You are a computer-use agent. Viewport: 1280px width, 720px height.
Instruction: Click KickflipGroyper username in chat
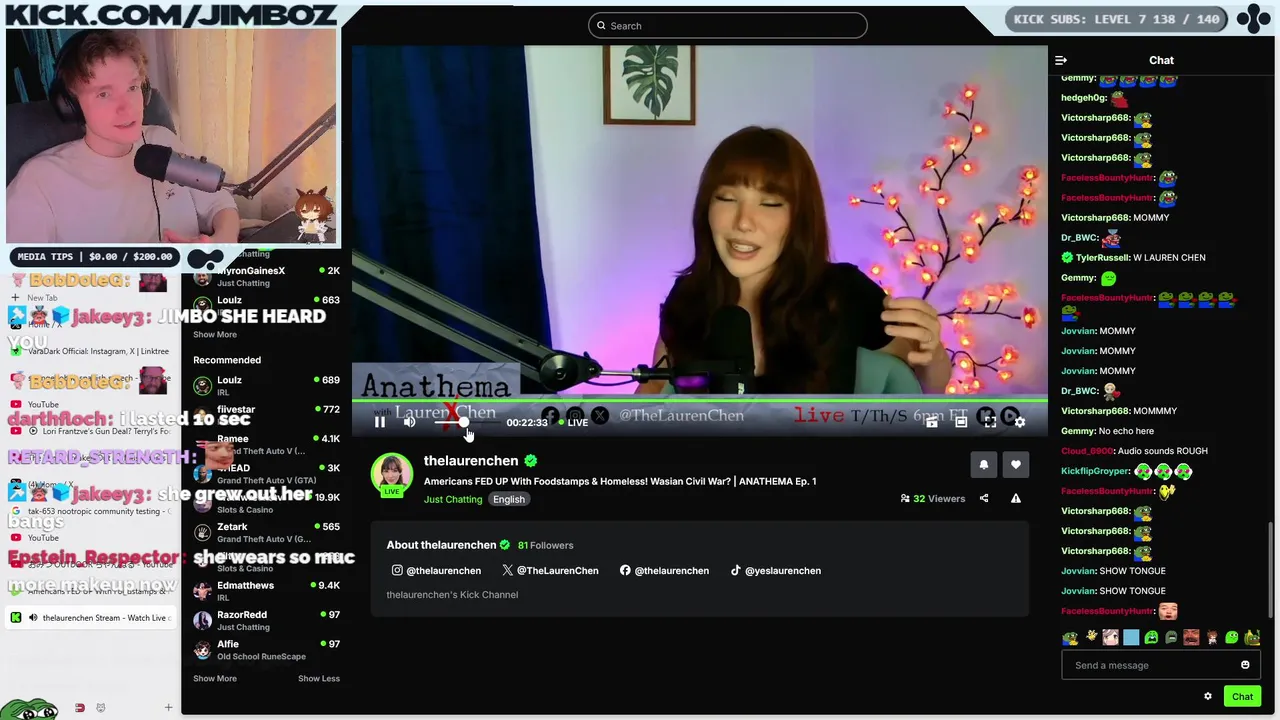click(1095, 471)
